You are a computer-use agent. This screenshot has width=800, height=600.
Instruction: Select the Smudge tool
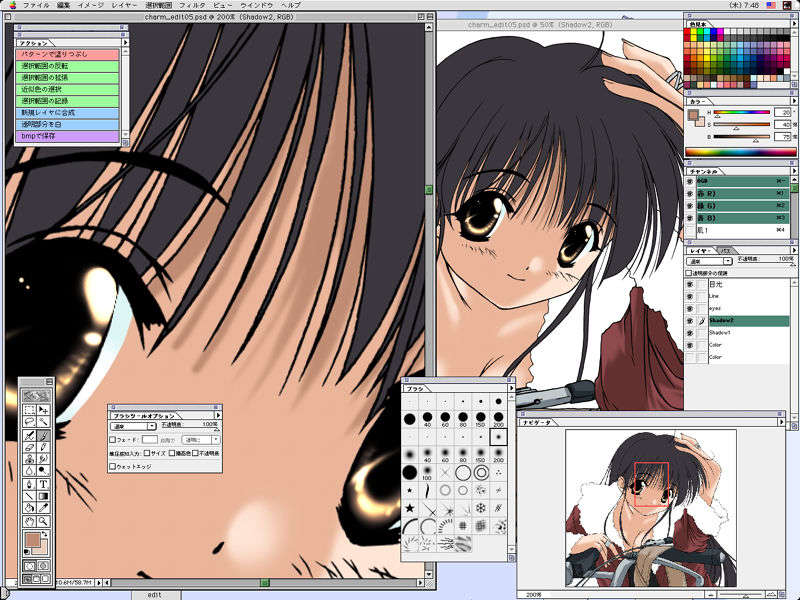click(44, 458)
